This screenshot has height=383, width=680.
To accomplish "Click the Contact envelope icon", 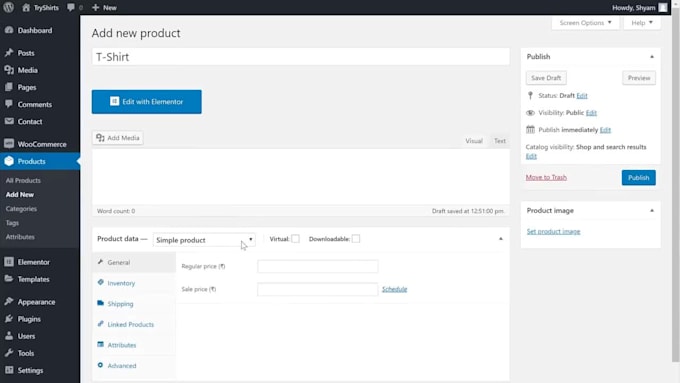I will tap(9, 121).
